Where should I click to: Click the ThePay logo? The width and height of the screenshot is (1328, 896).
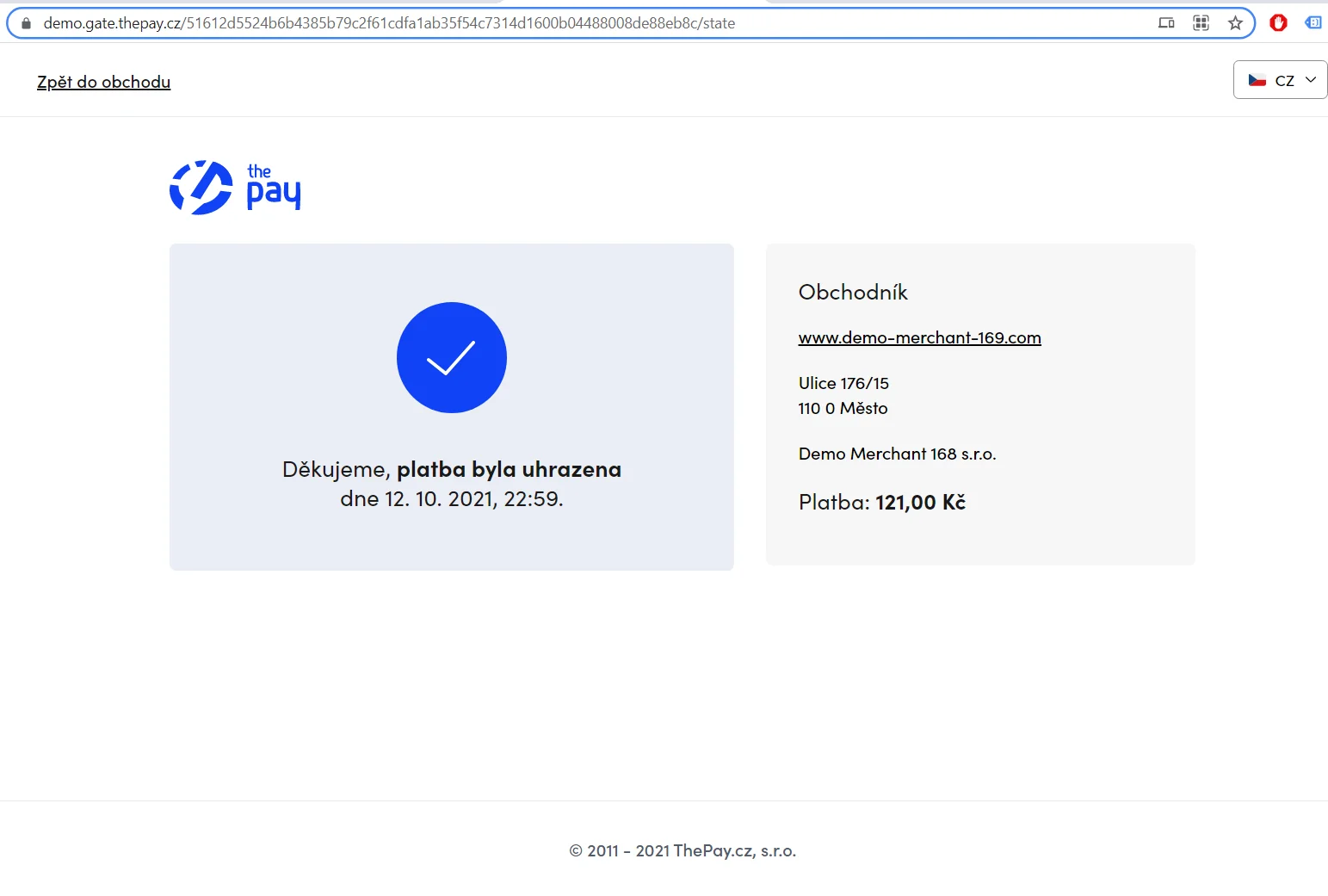tap(235, 187)
